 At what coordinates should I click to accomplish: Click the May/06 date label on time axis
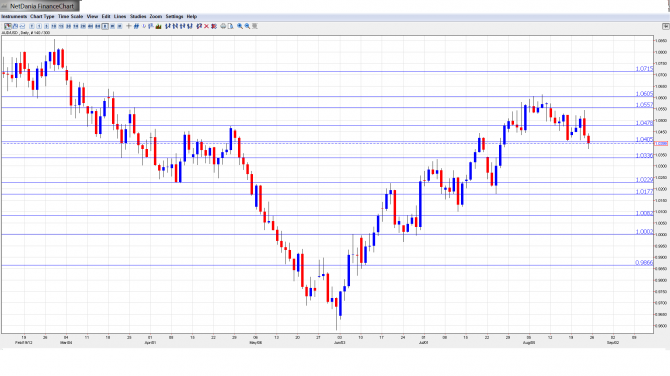pyautogui.click(x=256, y=343)
